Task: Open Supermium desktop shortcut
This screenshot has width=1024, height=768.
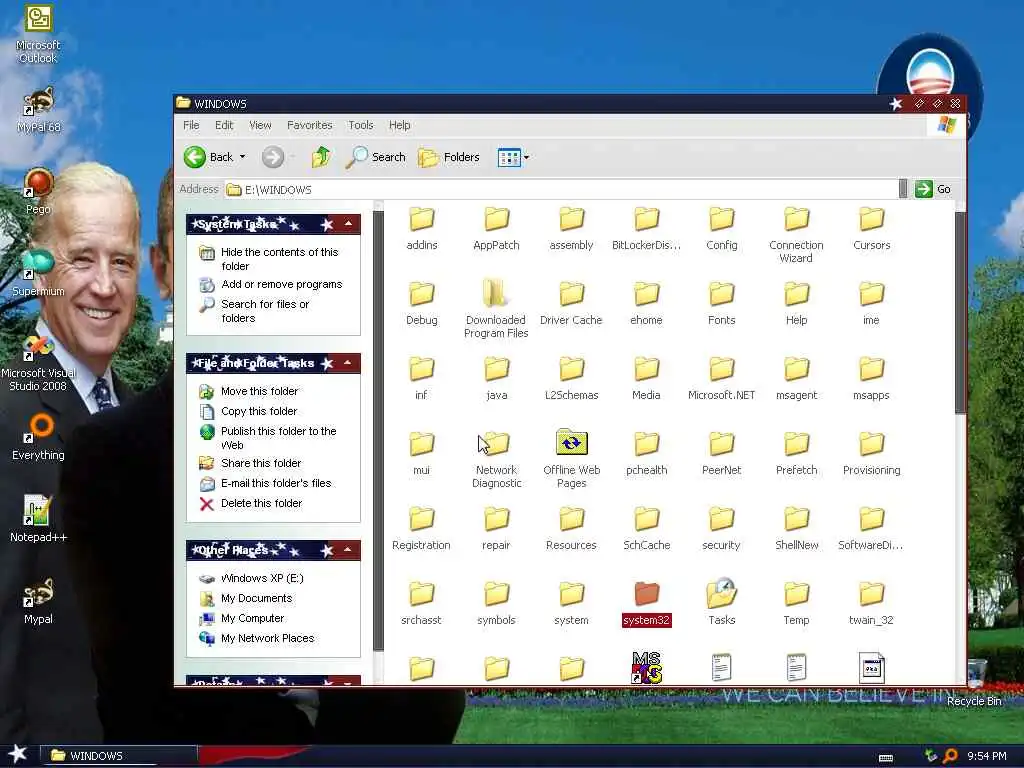Action: click(x=38, y=273)
